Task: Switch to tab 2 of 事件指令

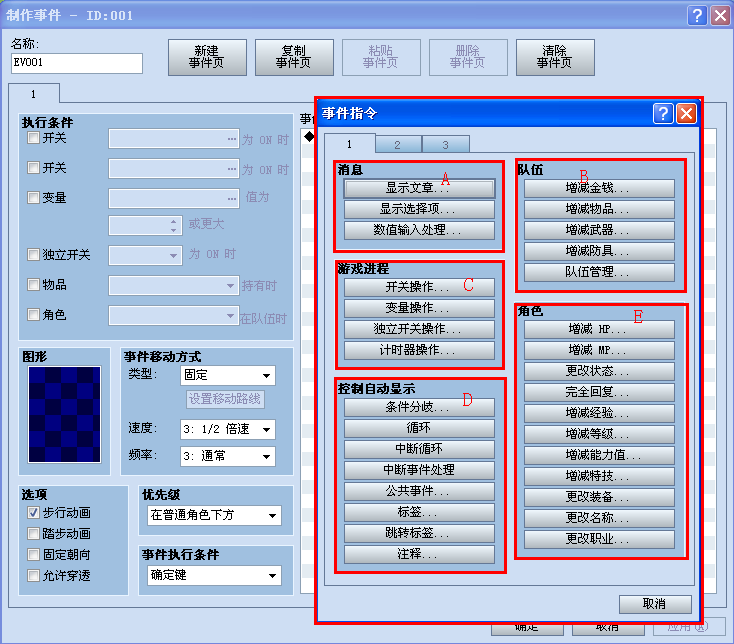Action: (x=398, y=145)
